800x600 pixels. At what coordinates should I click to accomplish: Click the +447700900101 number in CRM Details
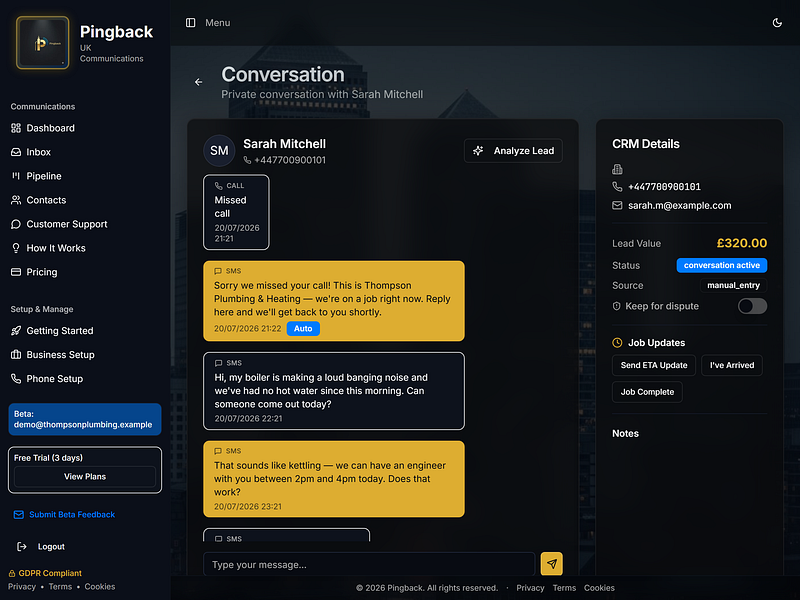pyautogui.click(x=664, y=187)
